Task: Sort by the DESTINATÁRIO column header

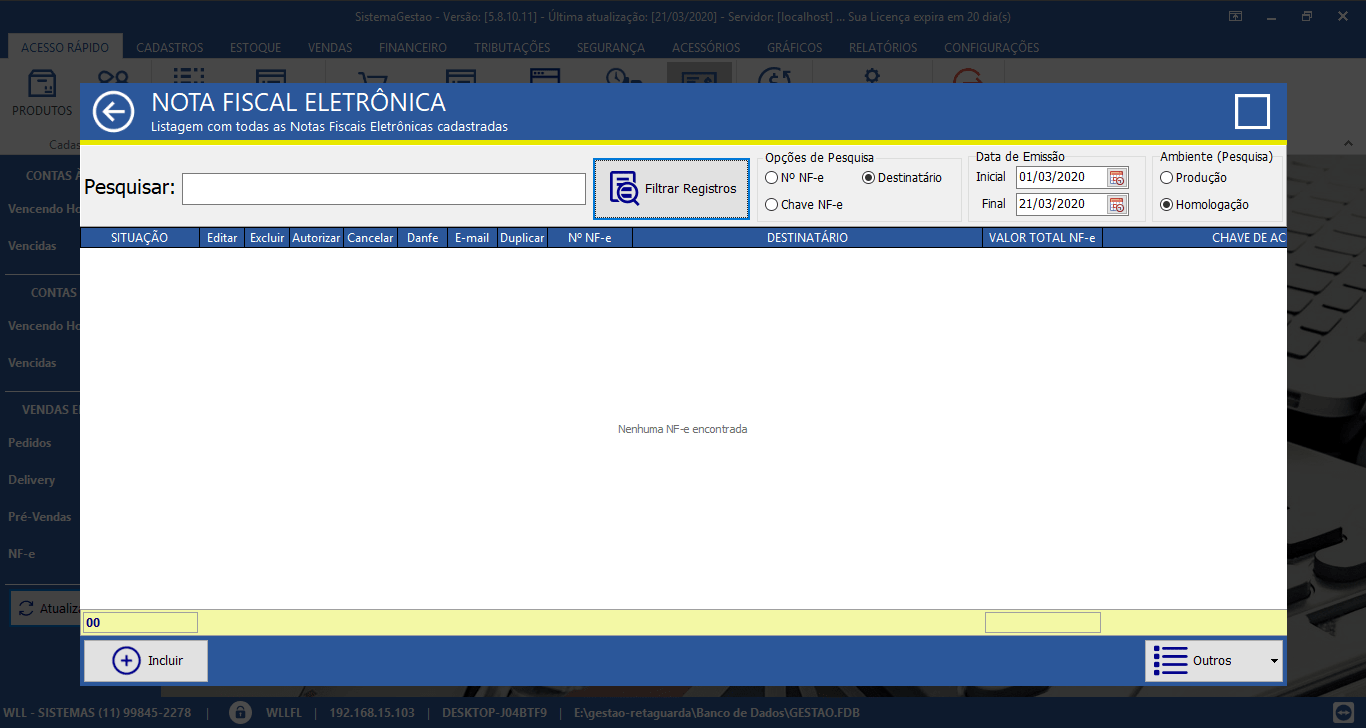Action: click(x=807, y=238)
